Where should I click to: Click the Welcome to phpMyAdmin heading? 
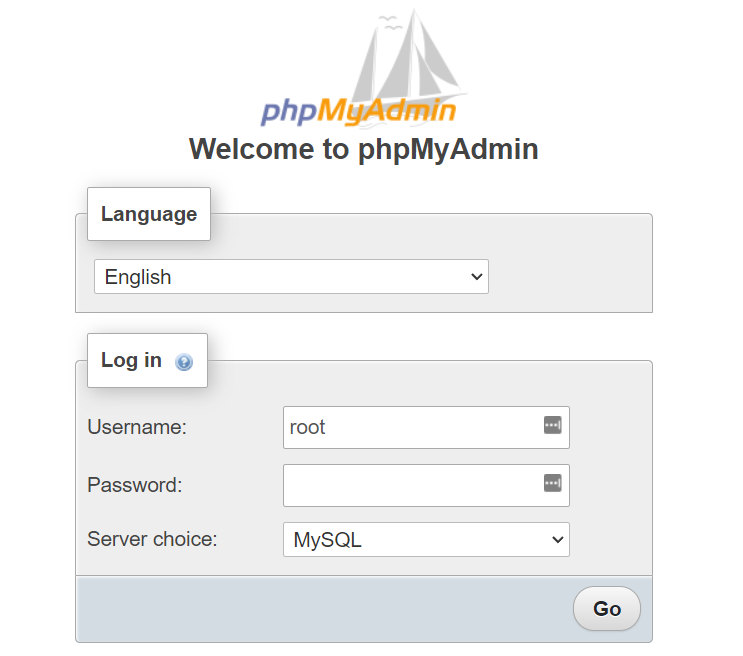coord(364,149)
